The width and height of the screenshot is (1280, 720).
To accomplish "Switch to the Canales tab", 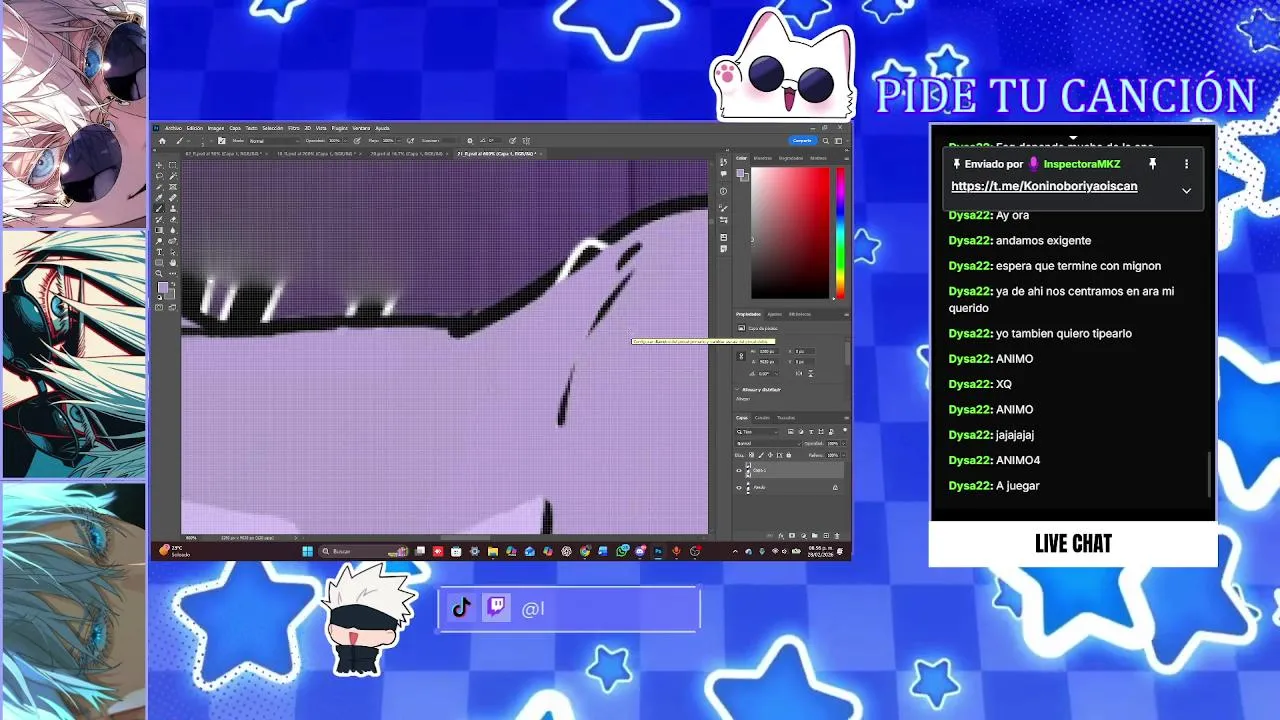I will [762, 418].
